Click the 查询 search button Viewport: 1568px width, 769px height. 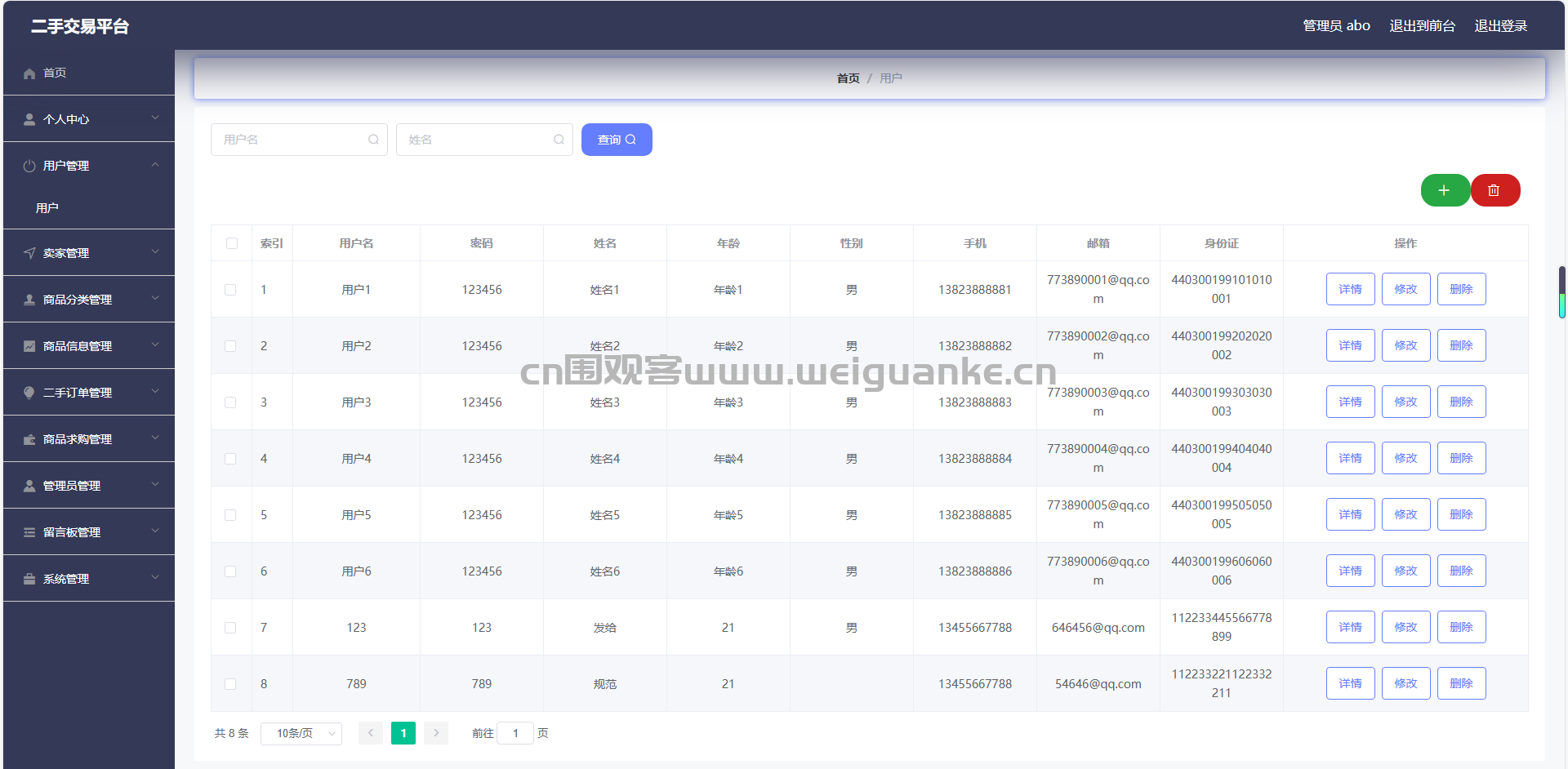(x=617, y=140)
